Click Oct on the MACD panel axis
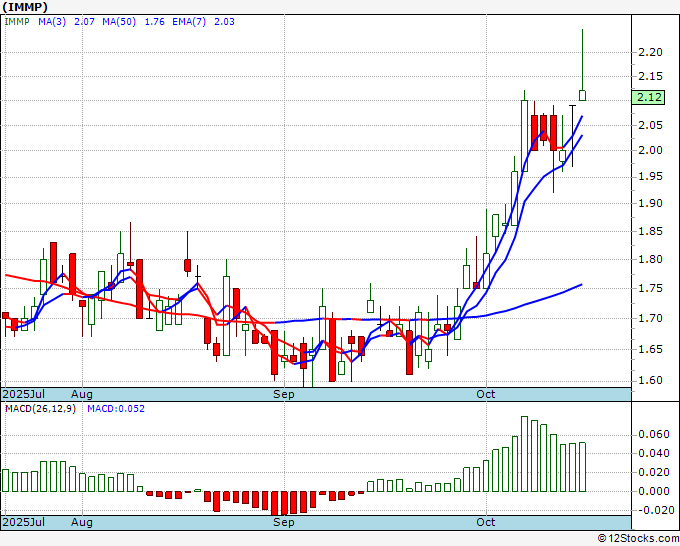This screenshot has height=546, width=680. tap(486, 522)
